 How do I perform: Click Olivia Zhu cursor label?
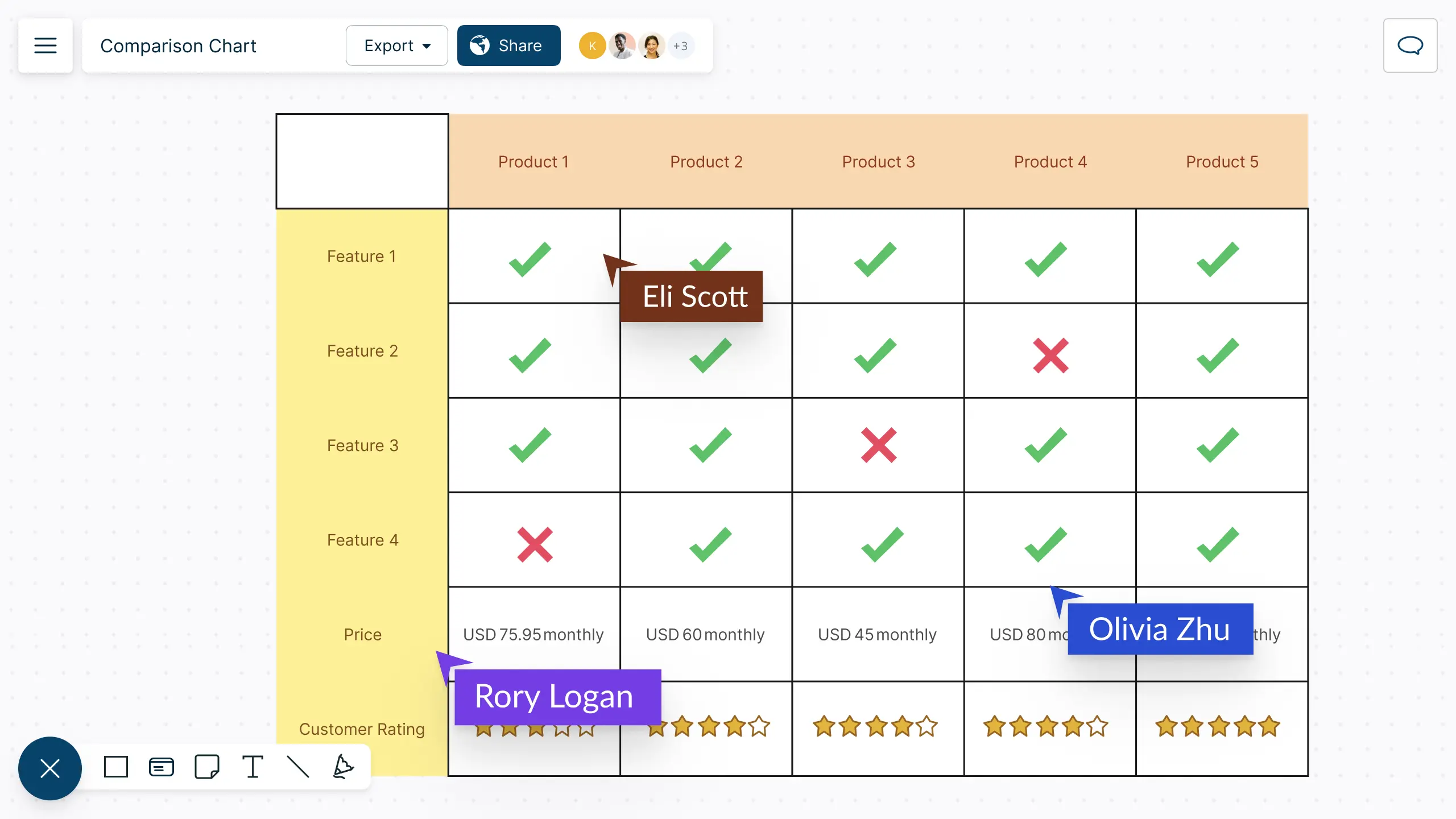click(x=1159, y=629)
